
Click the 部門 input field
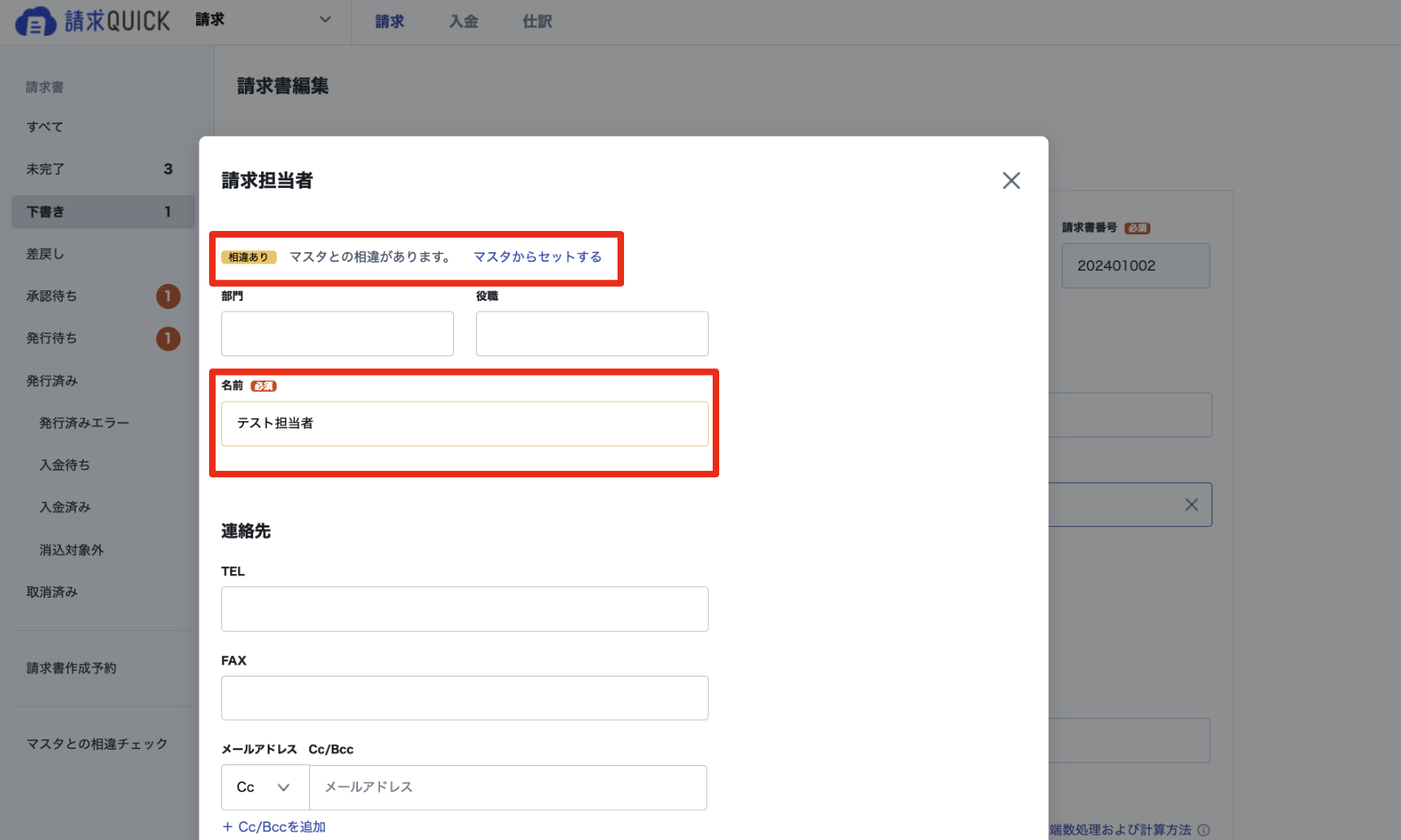338,333
